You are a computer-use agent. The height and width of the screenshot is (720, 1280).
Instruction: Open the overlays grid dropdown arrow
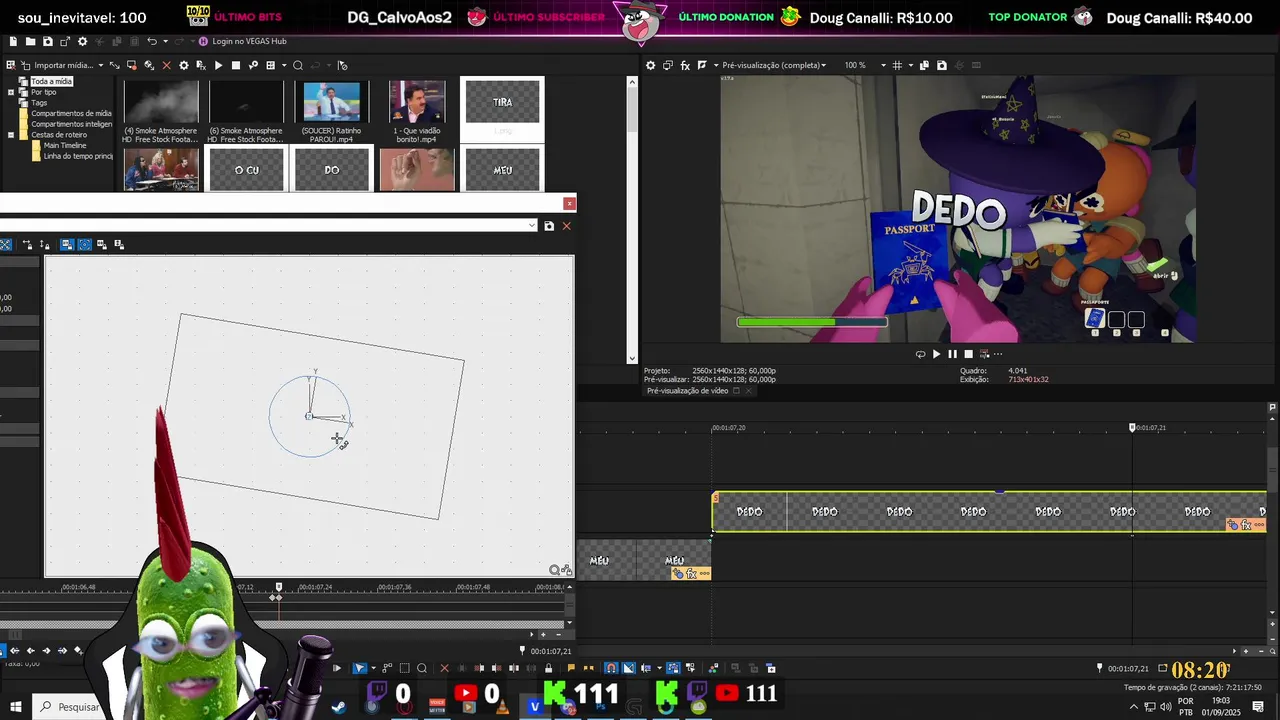coord(911,65)
